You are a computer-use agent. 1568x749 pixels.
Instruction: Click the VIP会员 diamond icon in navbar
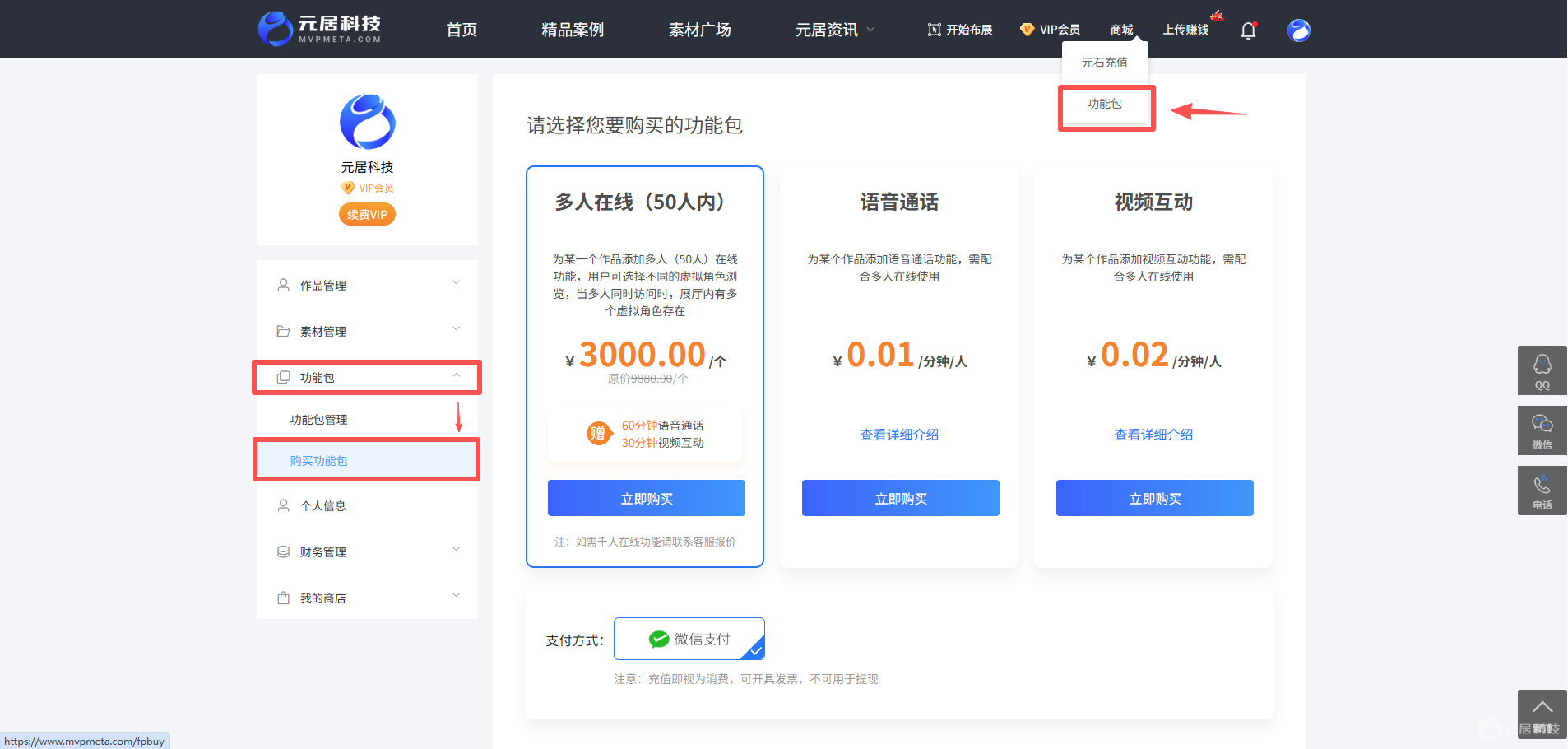[x=1027, y=30]
